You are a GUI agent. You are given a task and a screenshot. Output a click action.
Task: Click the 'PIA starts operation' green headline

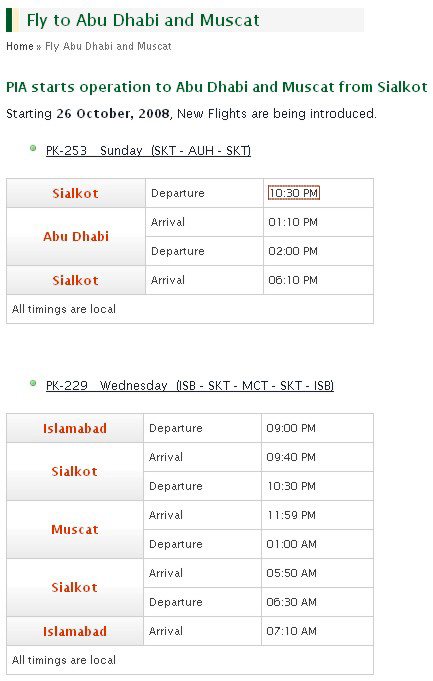[x=217, y=87]
